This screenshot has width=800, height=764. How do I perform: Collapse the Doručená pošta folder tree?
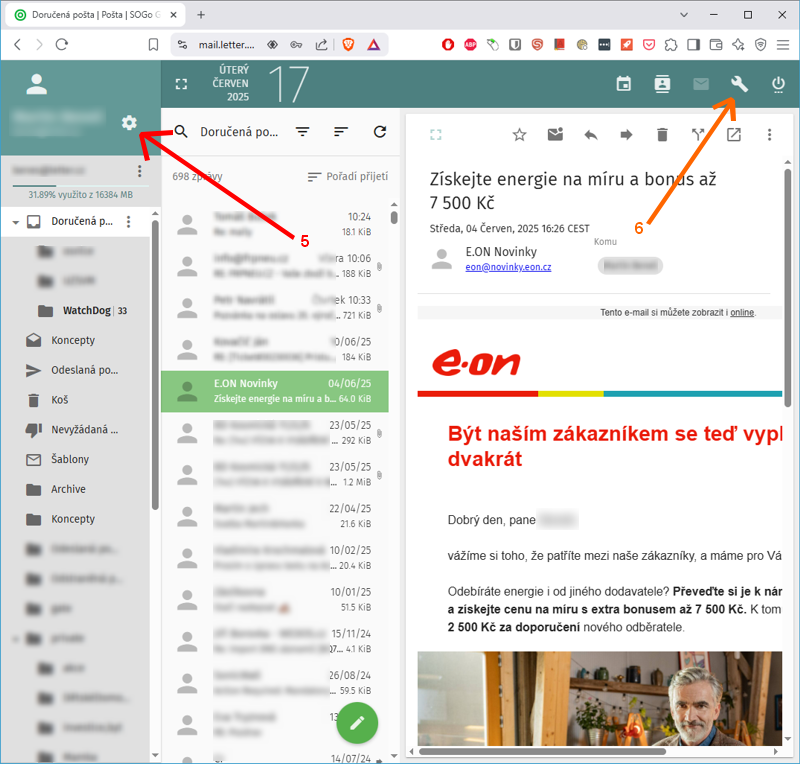click(16, 221)
